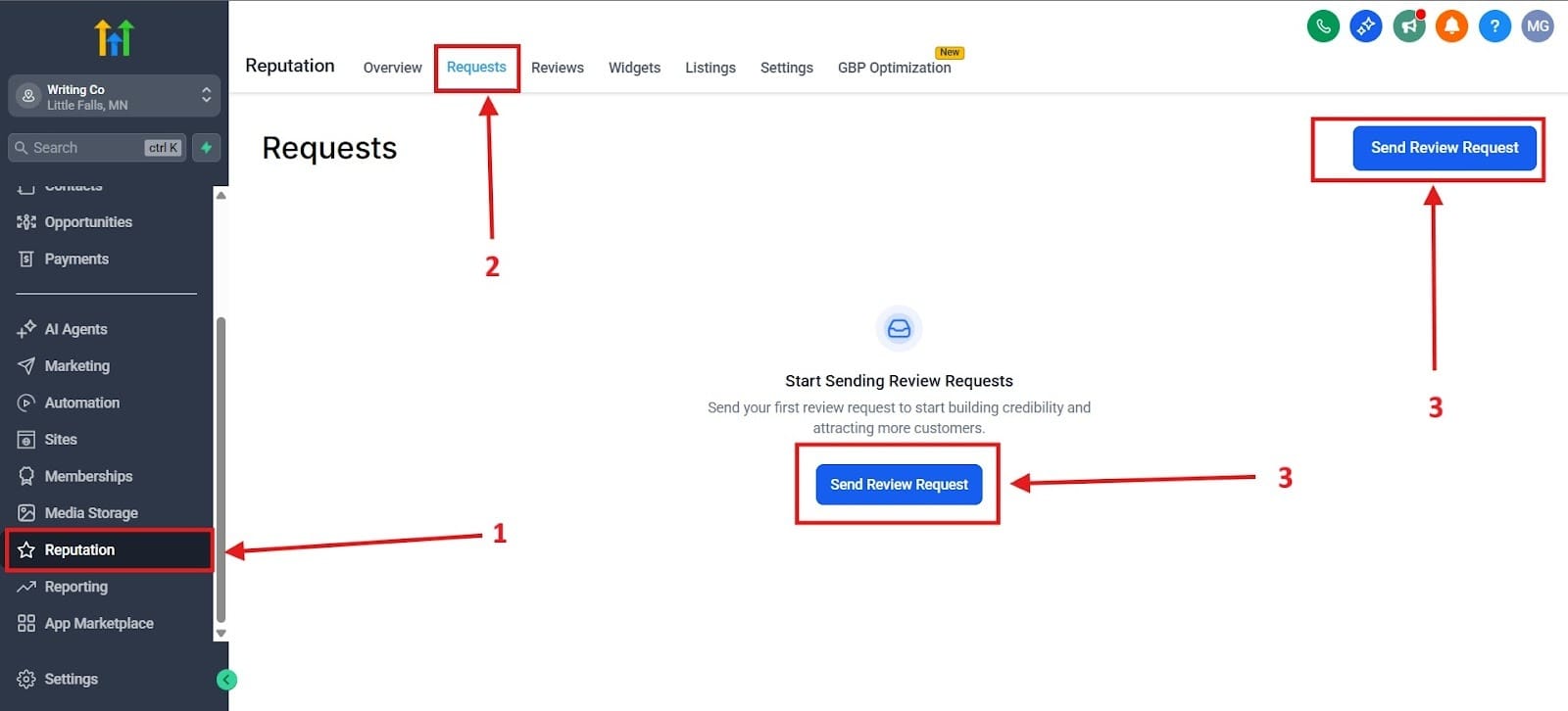Click the yellow New badge above GBP Optimization
This screenshot has height=711, width=1568.
950,52
